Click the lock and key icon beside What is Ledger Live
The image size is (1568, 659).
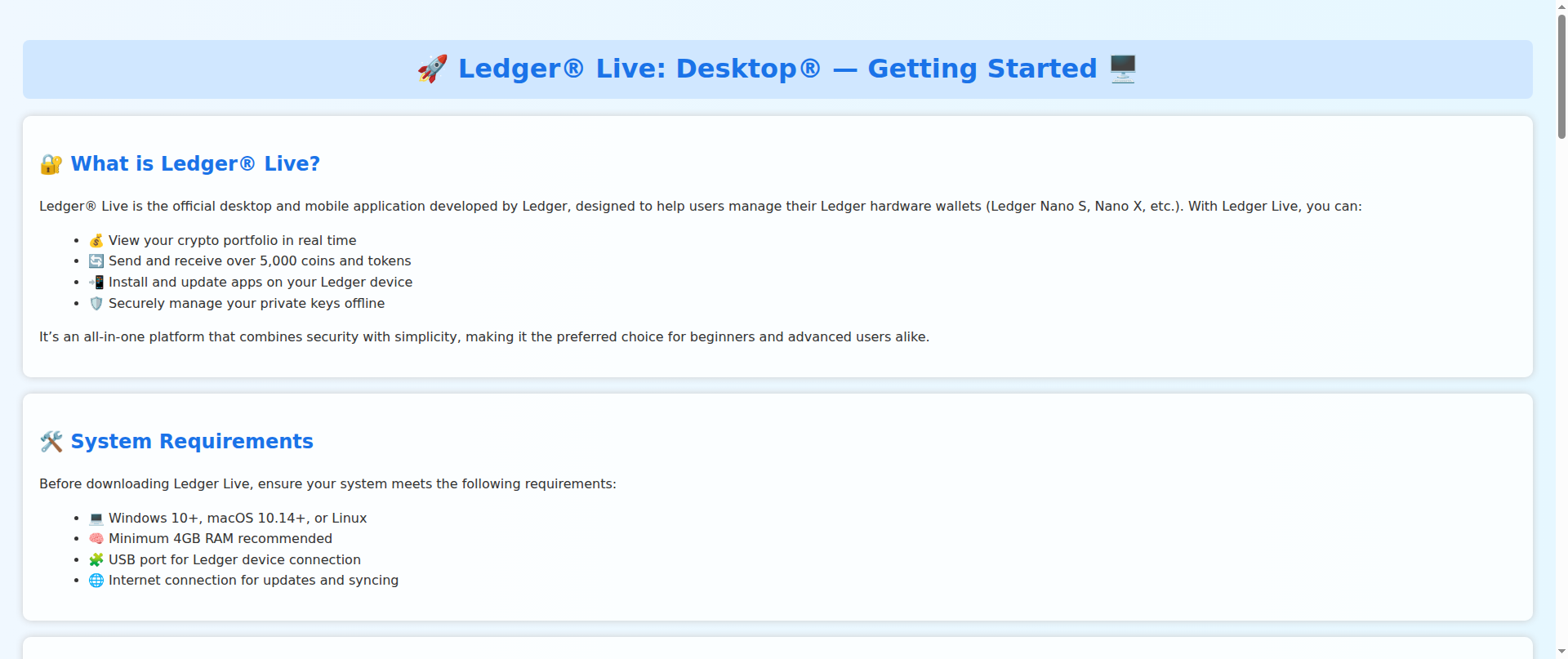51,164
